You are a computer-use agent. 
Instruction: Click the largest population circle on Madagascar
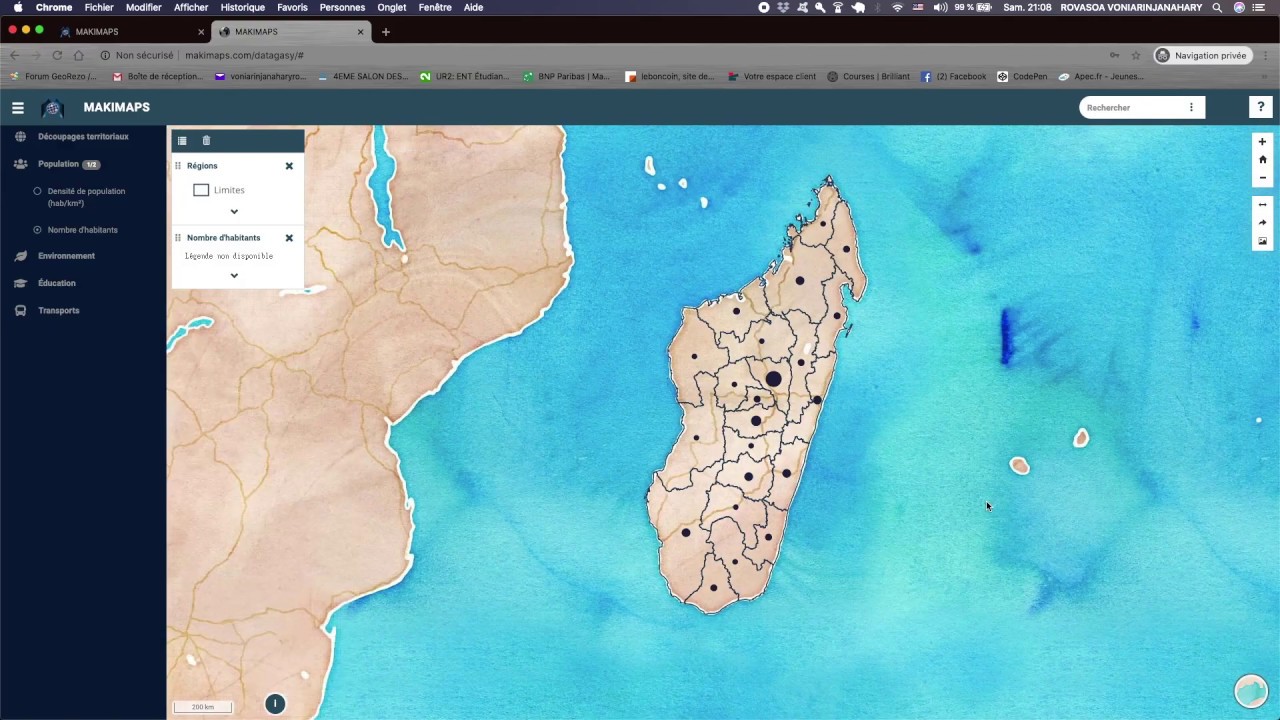click(x=773, y=379)
